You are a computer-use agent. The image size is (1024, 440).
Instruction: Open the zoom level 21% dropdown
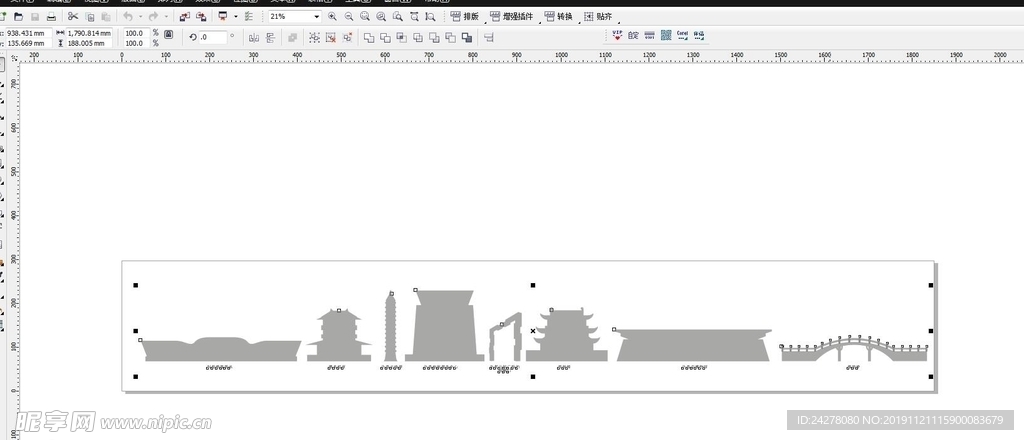pyautogui.click(x=317, y=16)
